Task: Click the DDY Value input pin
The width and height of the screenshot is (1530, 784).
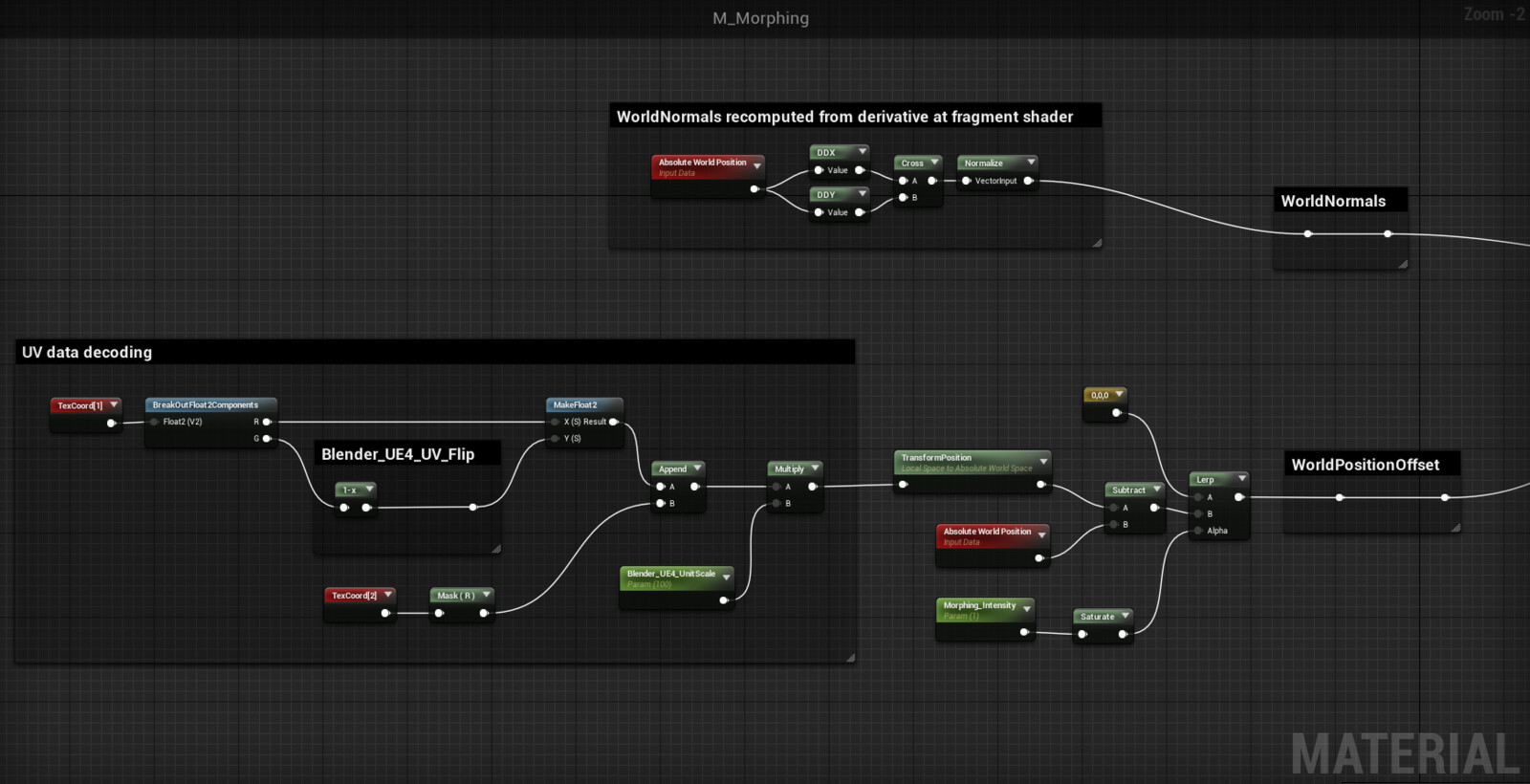Action: pyautogui.click(x=819, y=212)
